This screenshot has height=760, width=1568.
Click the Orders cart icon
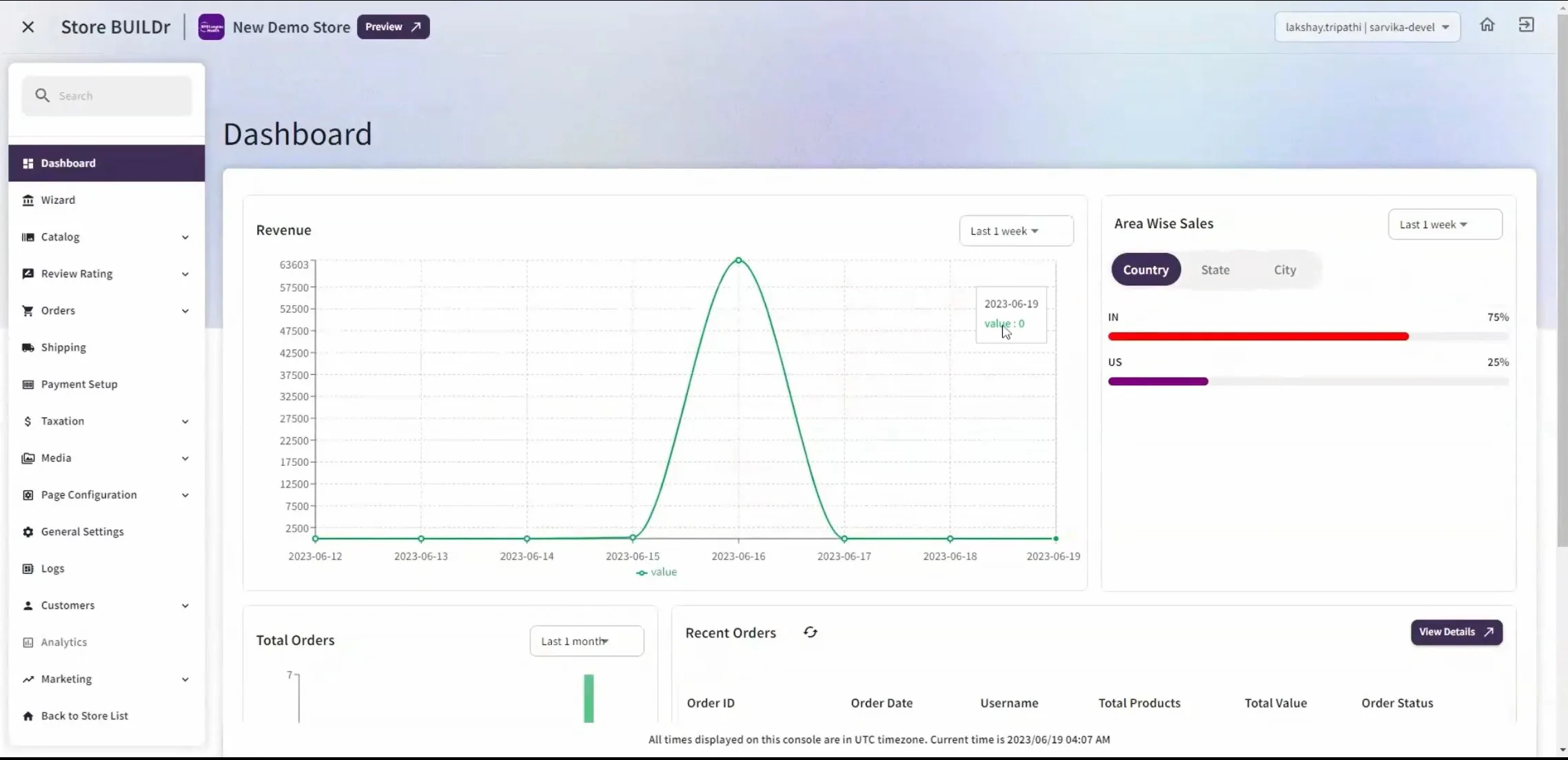tap(28, 311)
